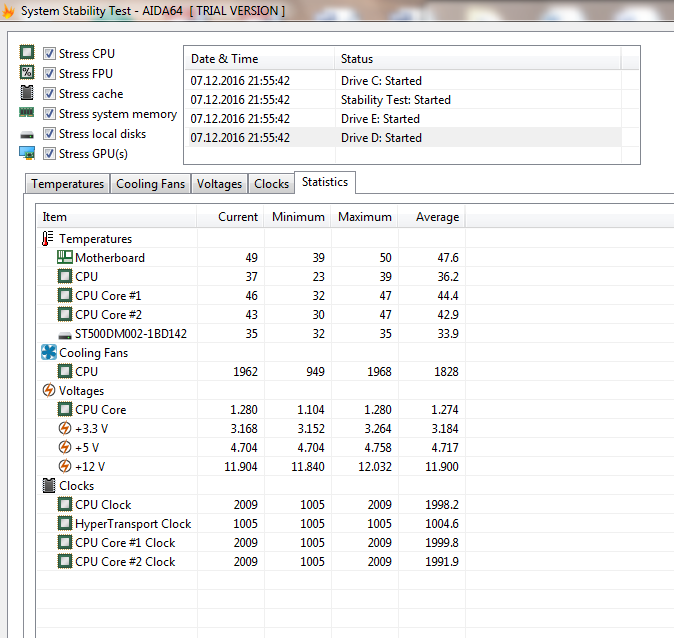
Task: Click the chip icon of Clocks group
Action: point(49,485)
